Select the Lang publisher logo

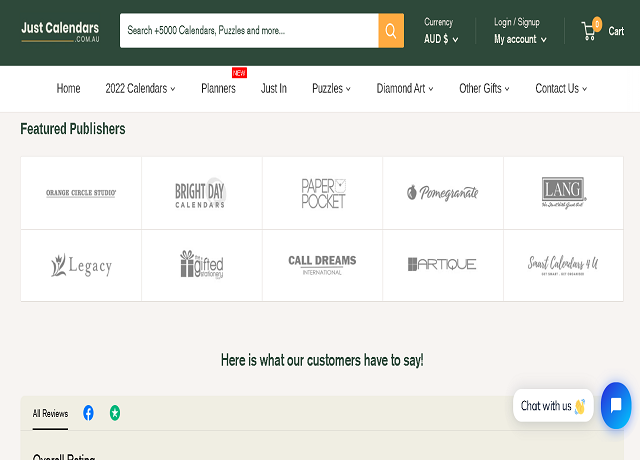563,192
